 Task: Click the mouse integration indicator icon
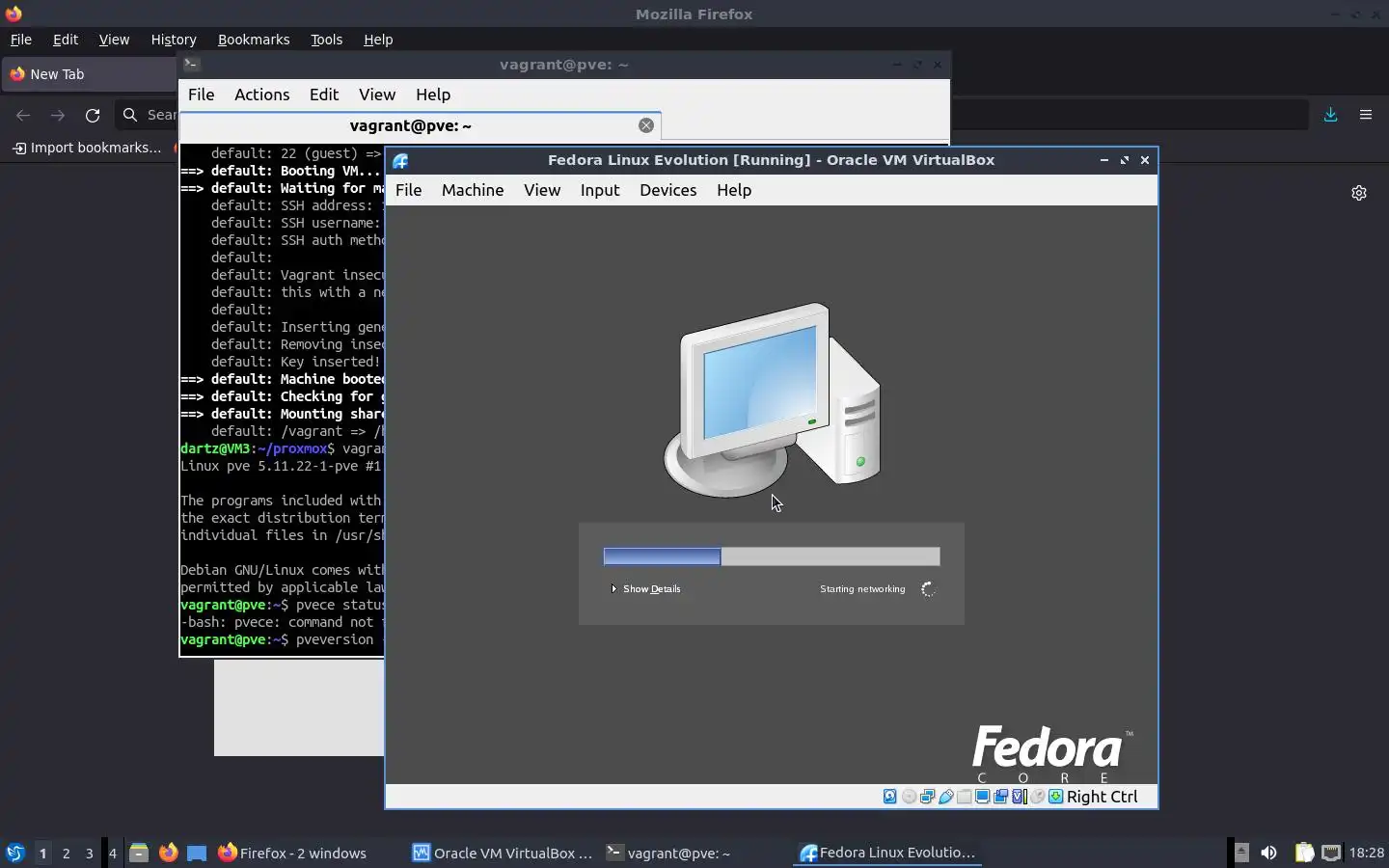point(1037,797)
